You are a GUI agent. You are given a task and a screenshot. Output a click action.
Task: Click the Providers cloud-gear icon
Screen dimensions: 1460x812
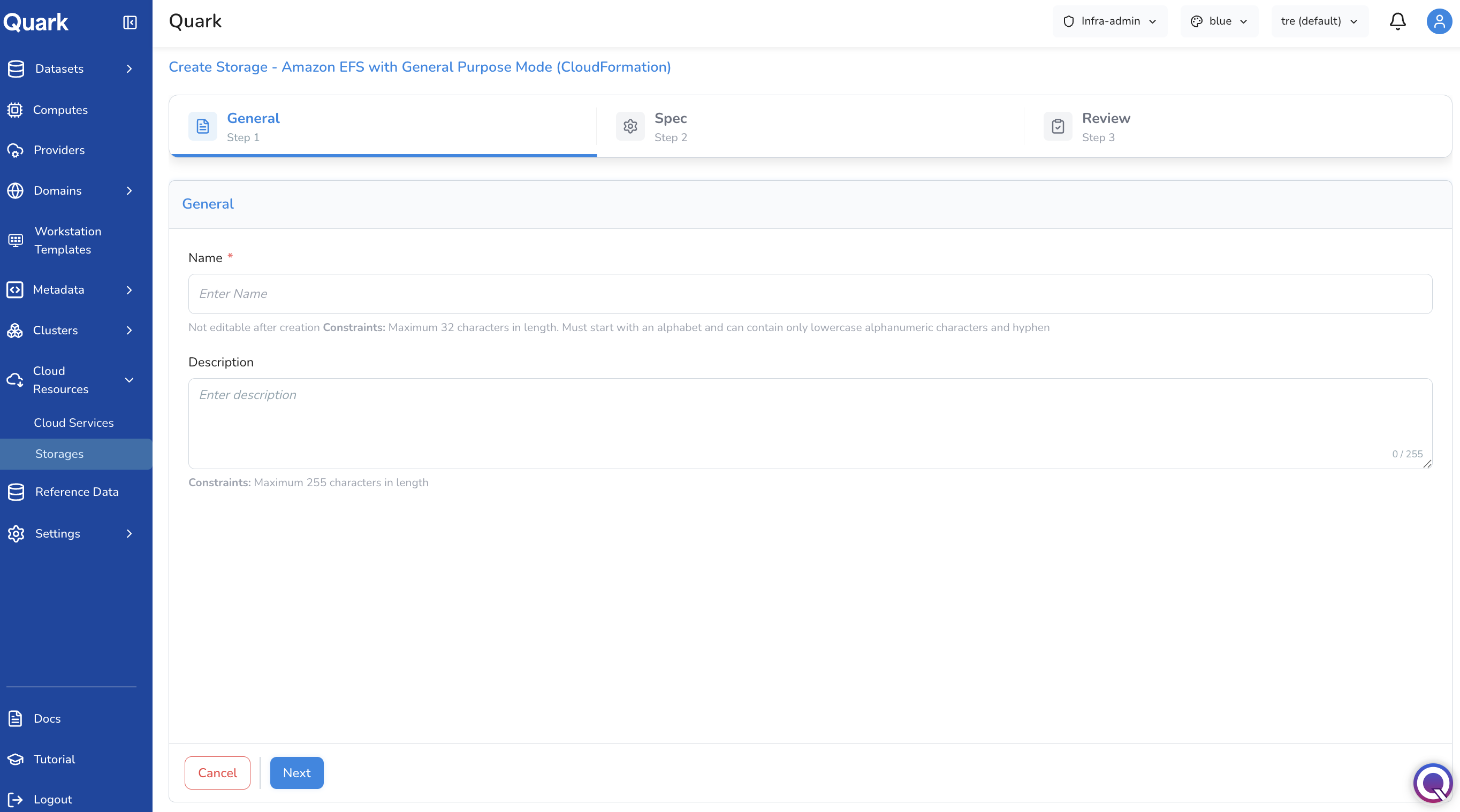[16, 150]
